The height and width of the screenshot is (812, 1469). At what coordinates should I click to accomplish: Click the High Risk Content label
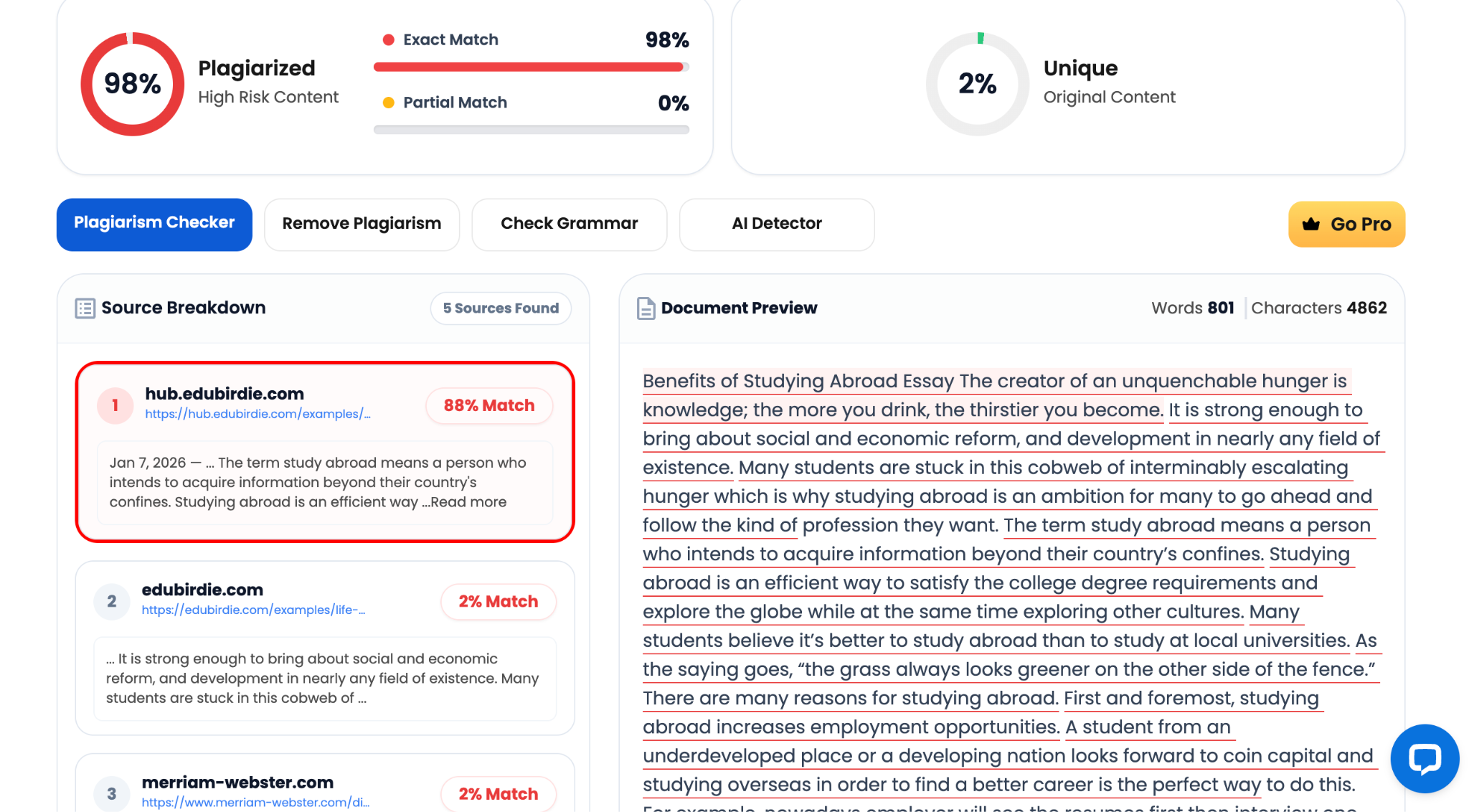coord(268,97)
